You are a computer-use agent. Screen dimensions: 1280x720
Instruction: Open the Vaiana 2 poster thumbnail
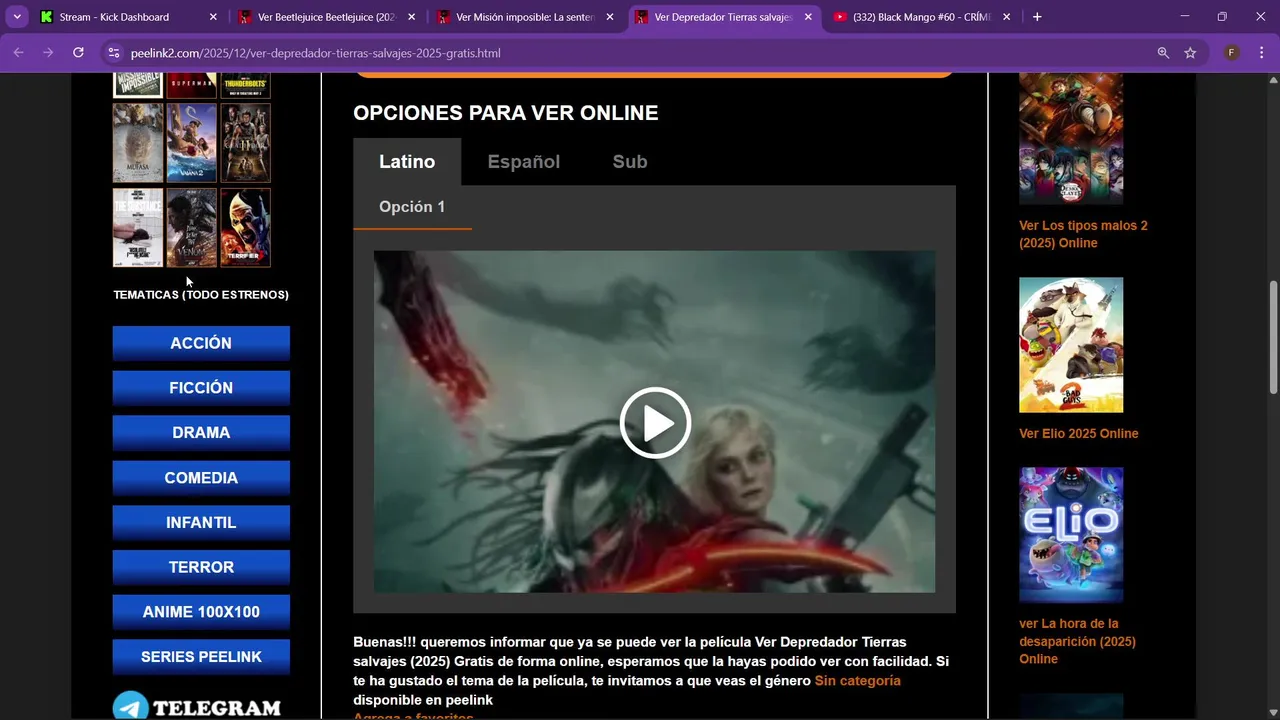point(192,142)
